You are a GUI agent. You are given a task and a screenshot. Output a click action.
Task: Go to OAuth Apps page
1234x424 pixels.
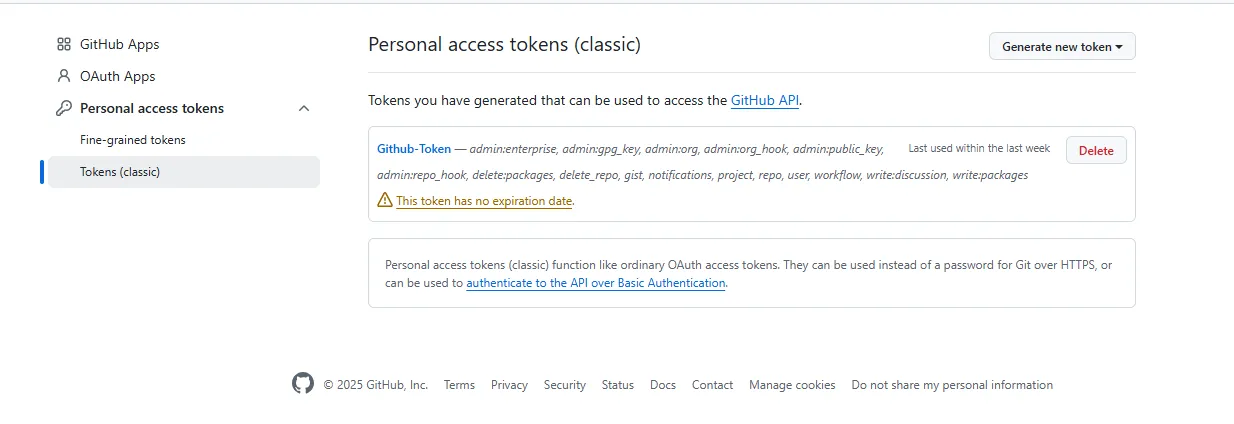click(117, 76)
